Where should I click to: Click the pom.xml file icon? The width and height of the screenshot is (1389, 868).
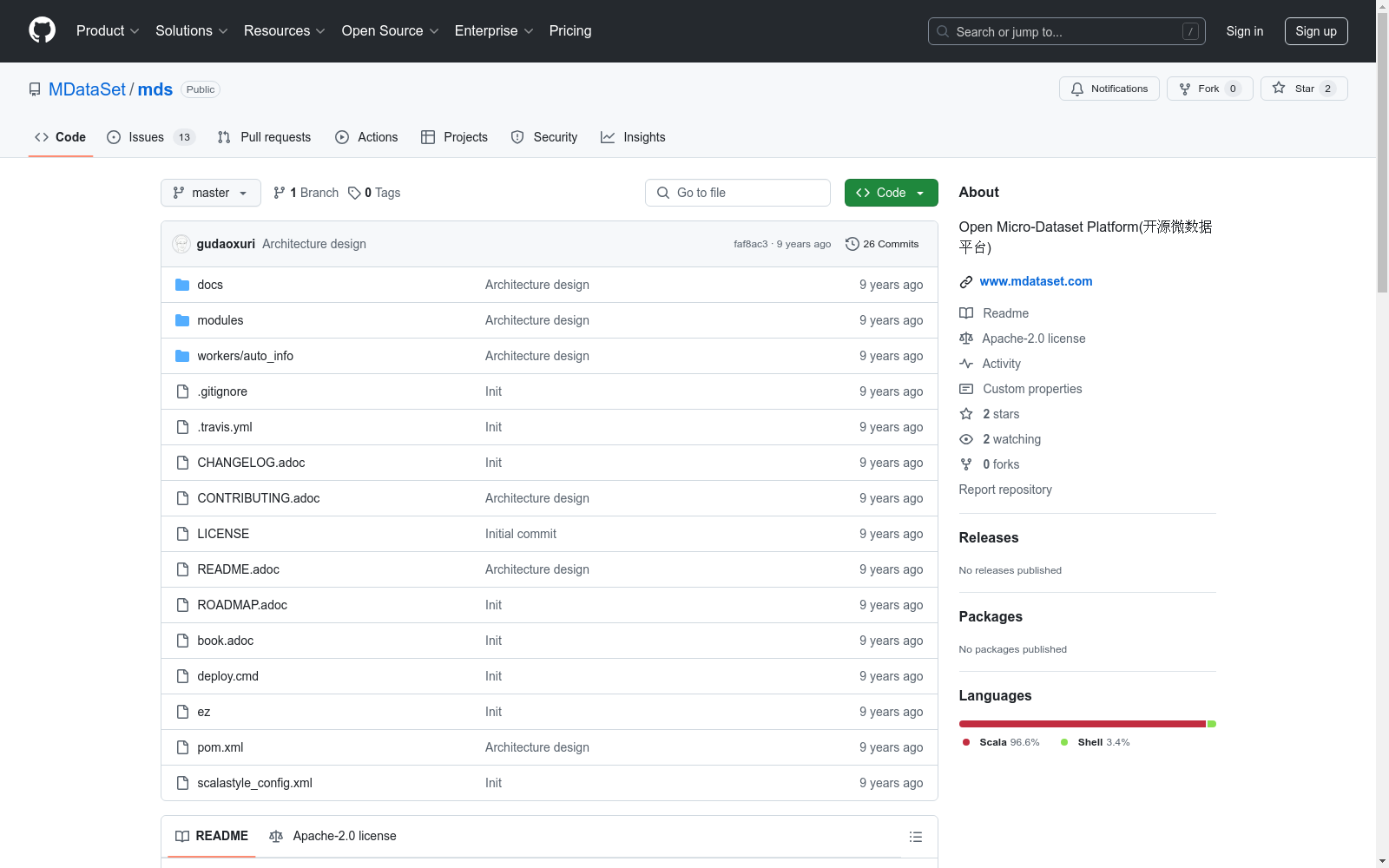point(182,747)
